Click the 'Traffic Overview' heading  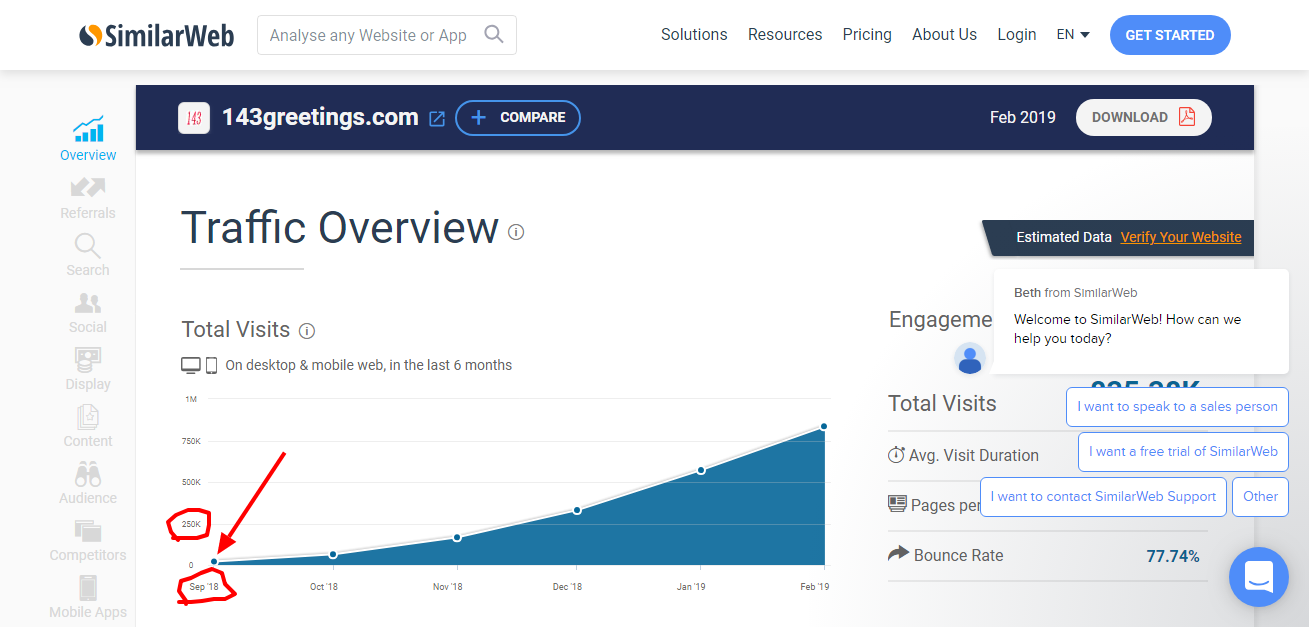tap(340, 228)
